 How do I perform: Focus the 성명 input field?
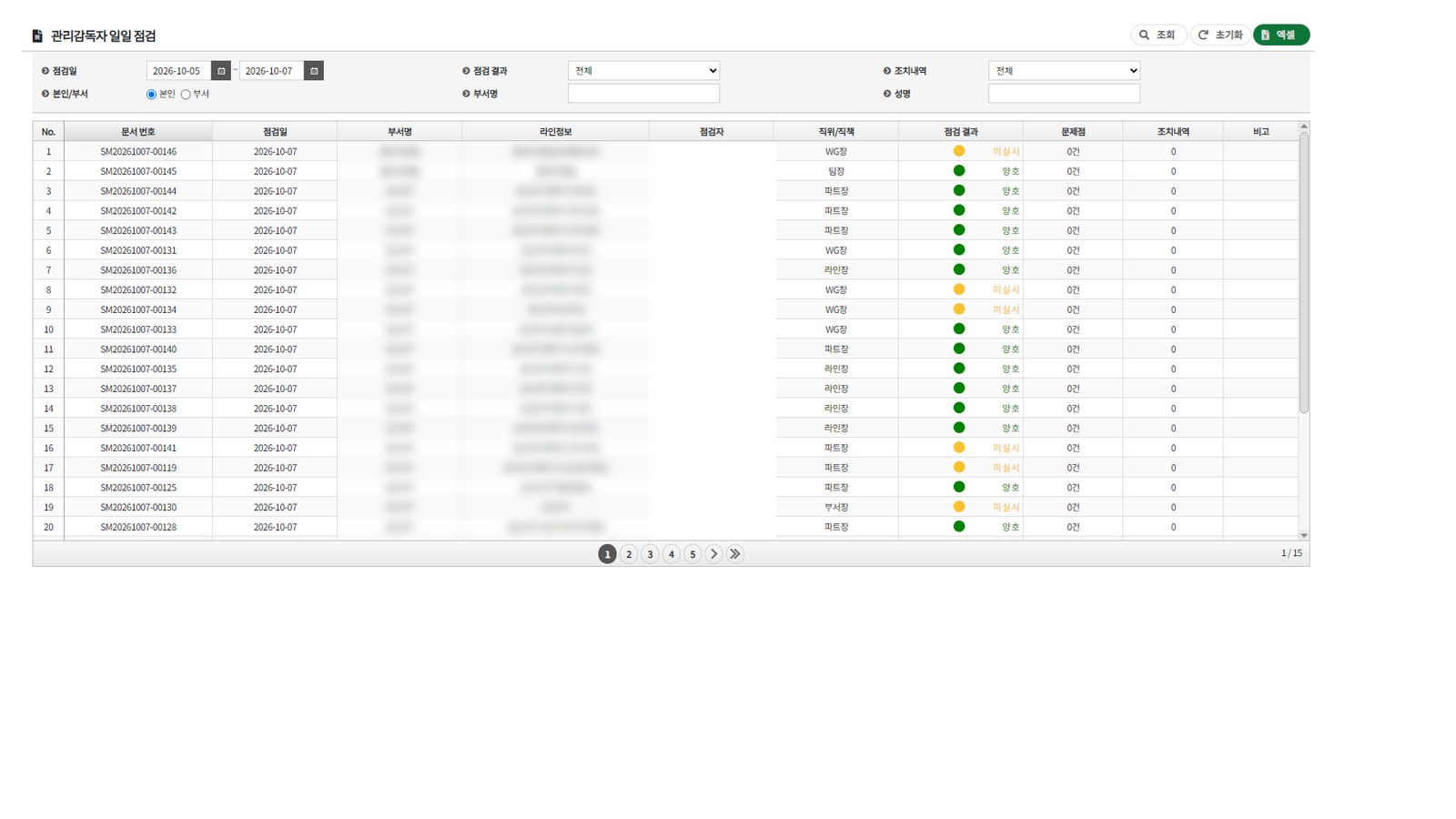[x=1064, y=94]
